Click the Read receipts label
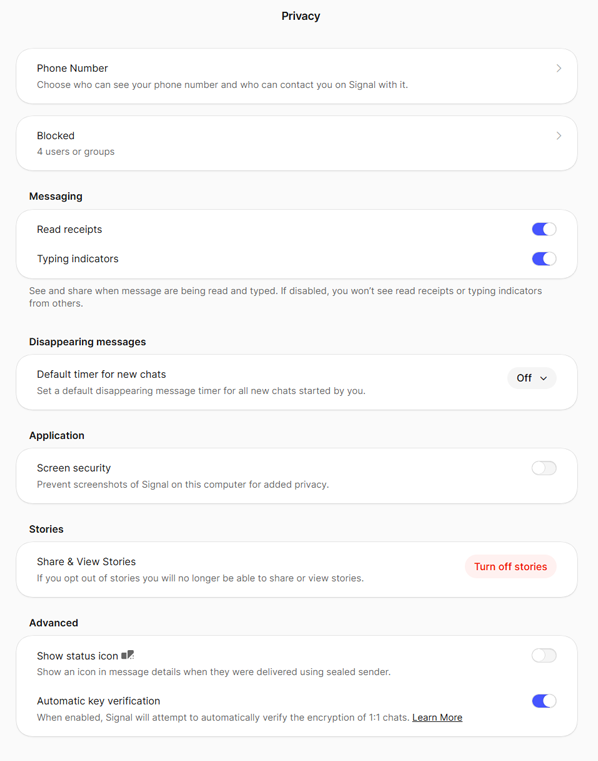The width and height of the screenshot is (598, 761). 69,229
